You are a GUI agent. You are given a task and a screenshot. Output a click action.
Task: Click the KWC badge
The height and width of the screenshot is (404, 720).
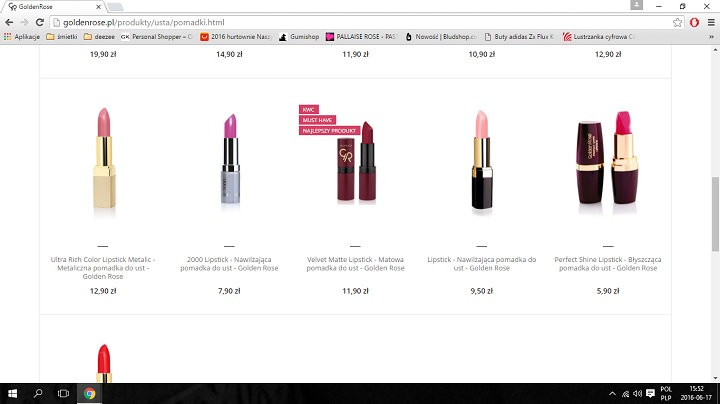click(309, 110)
